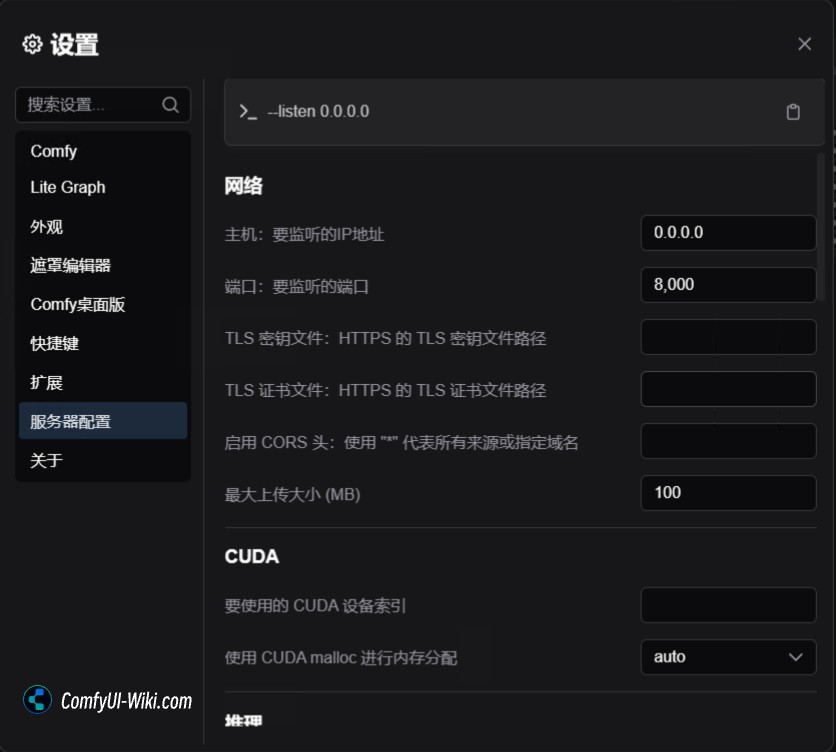Focus the 搜索设置 search field

tap(90, 105)
